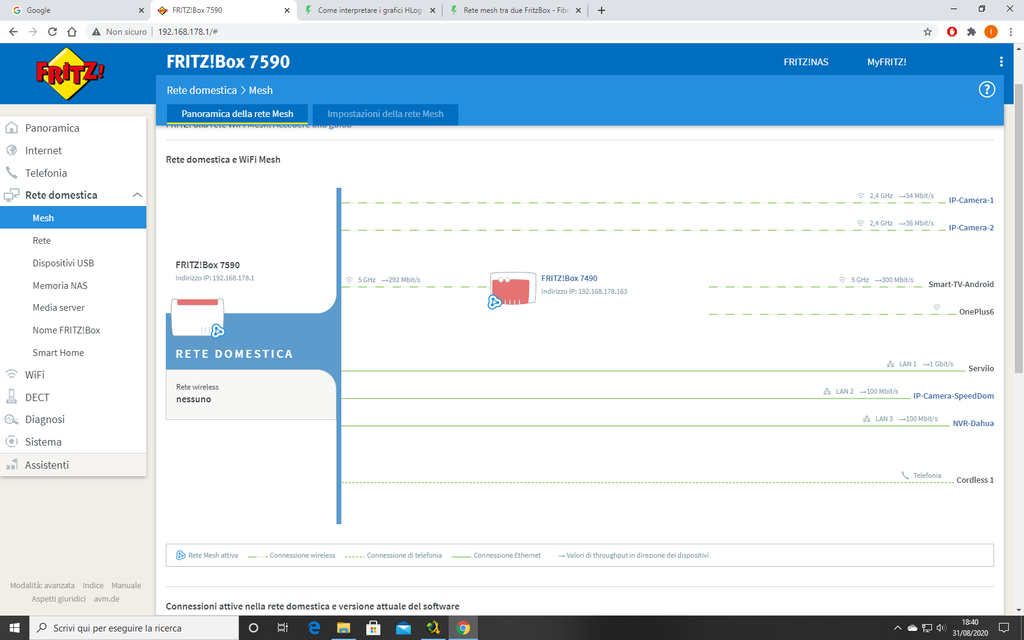
Task: Close the Google tab
Action: click(x=141, y=10)
